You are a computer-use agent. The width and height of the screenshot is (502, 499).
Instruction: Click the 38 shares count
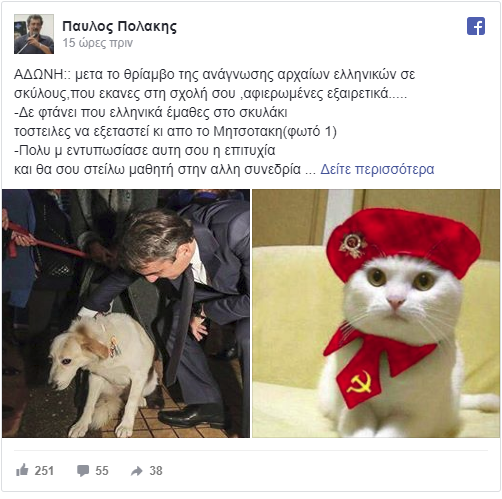pyautogui.click(x=156, y=471)
